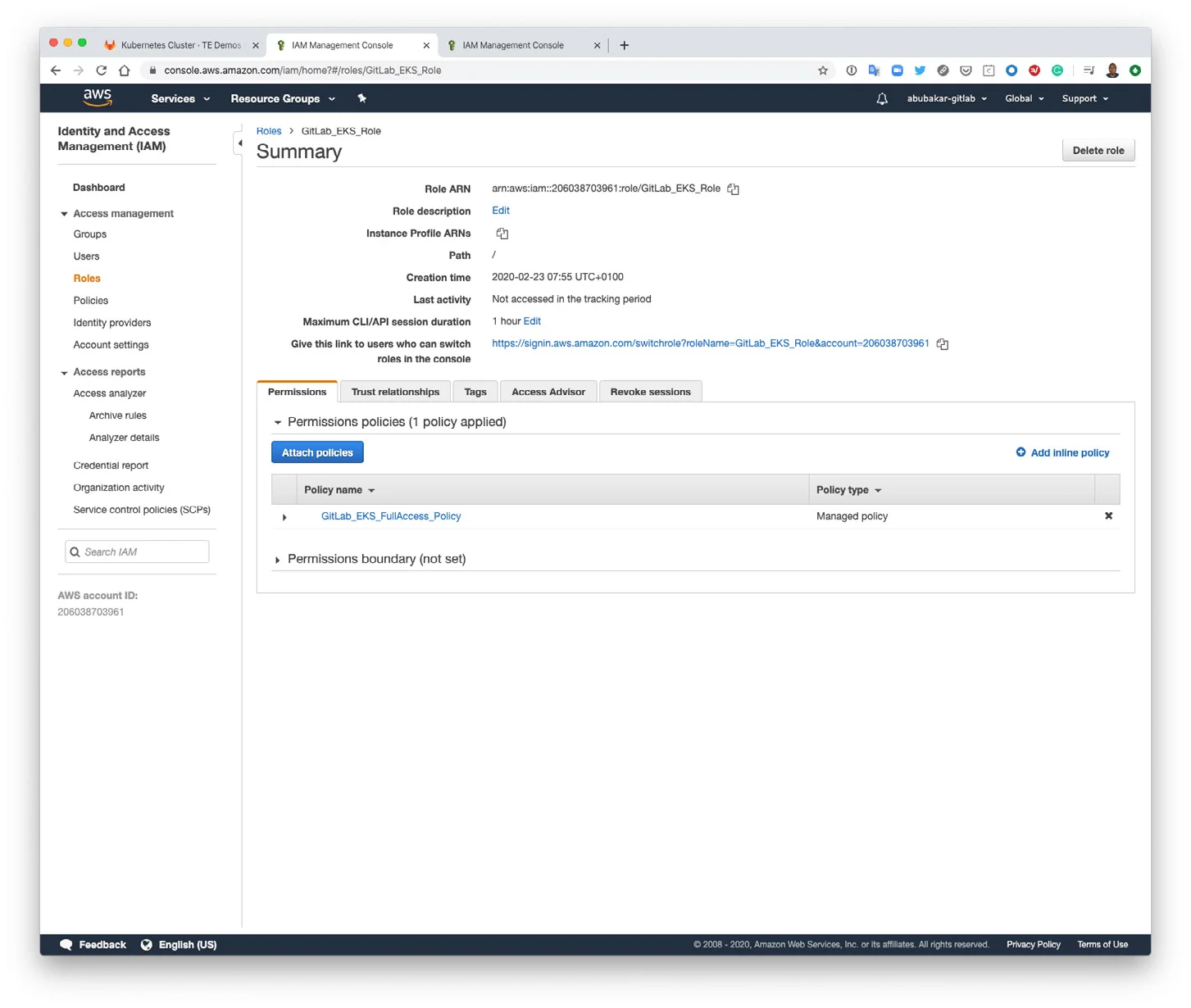Bookmark page with the star icon

point(823,70)
